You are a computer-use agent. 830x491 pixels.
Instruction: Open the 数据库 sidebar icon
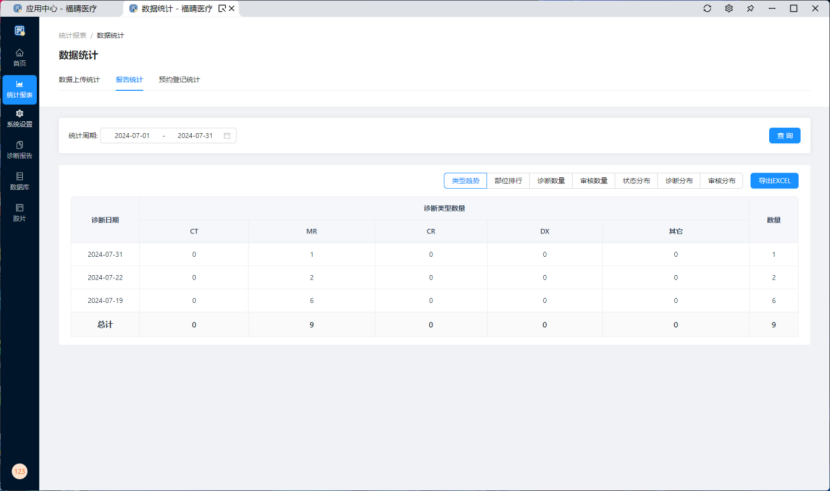click(x=19, y=180)
